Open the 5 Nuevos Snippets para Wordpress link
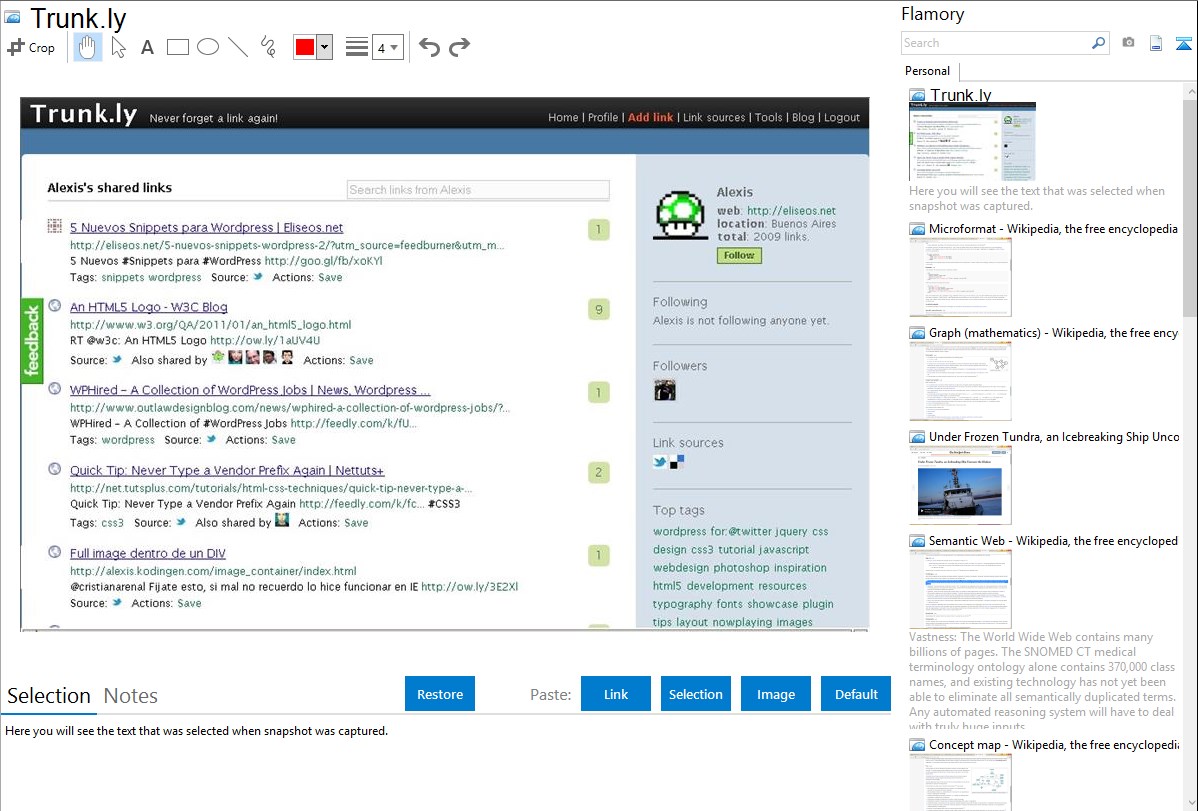Viewport: 1198px width, 811px height. tap(206, 228)
